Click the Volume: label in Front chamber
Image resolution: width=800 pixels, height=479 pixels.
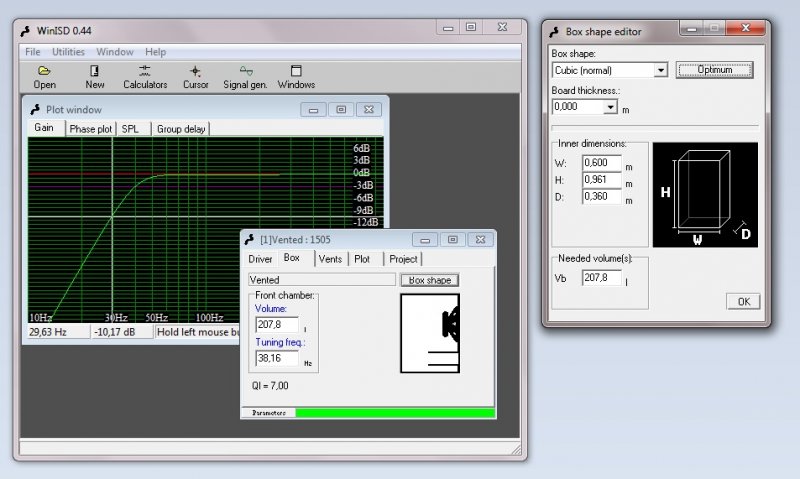[270, 309]
